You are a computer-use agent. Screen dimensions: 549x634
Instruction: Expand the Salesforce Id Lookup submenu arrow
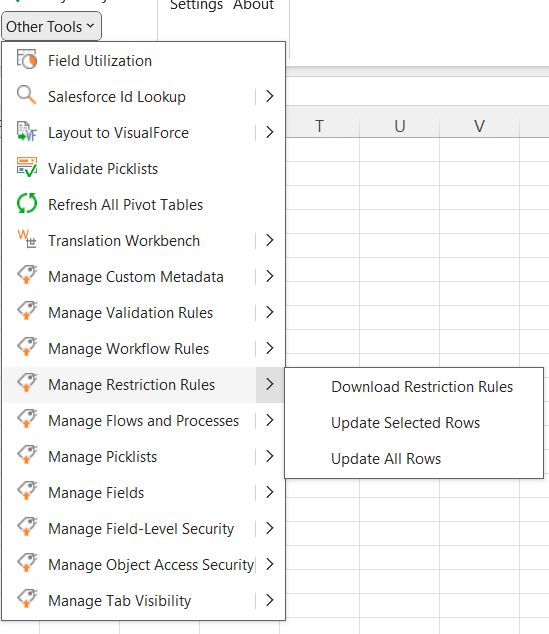coord(270,96)
